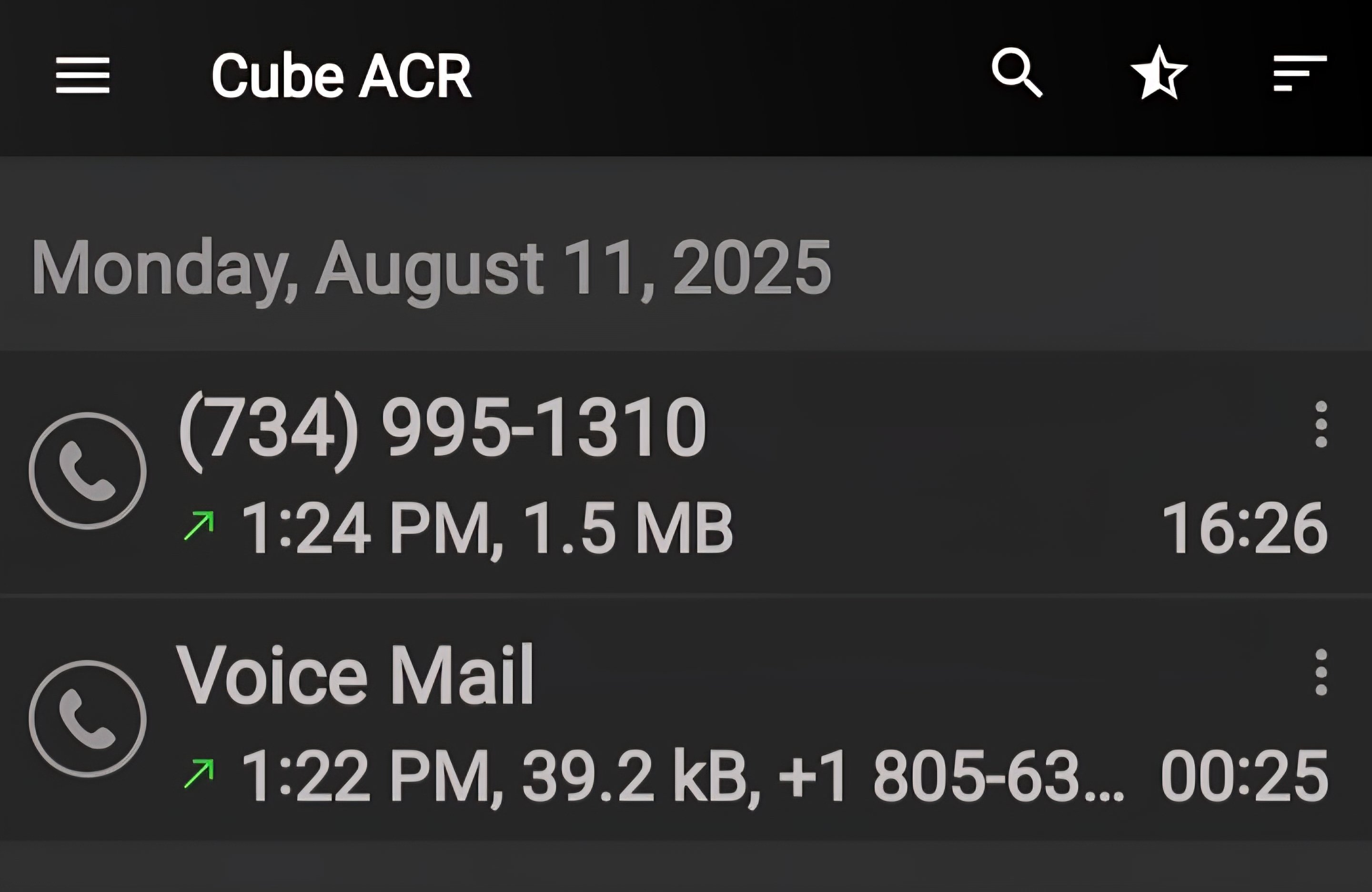Open the sort and filter options
The image size is (1372, 892).
1300,73
